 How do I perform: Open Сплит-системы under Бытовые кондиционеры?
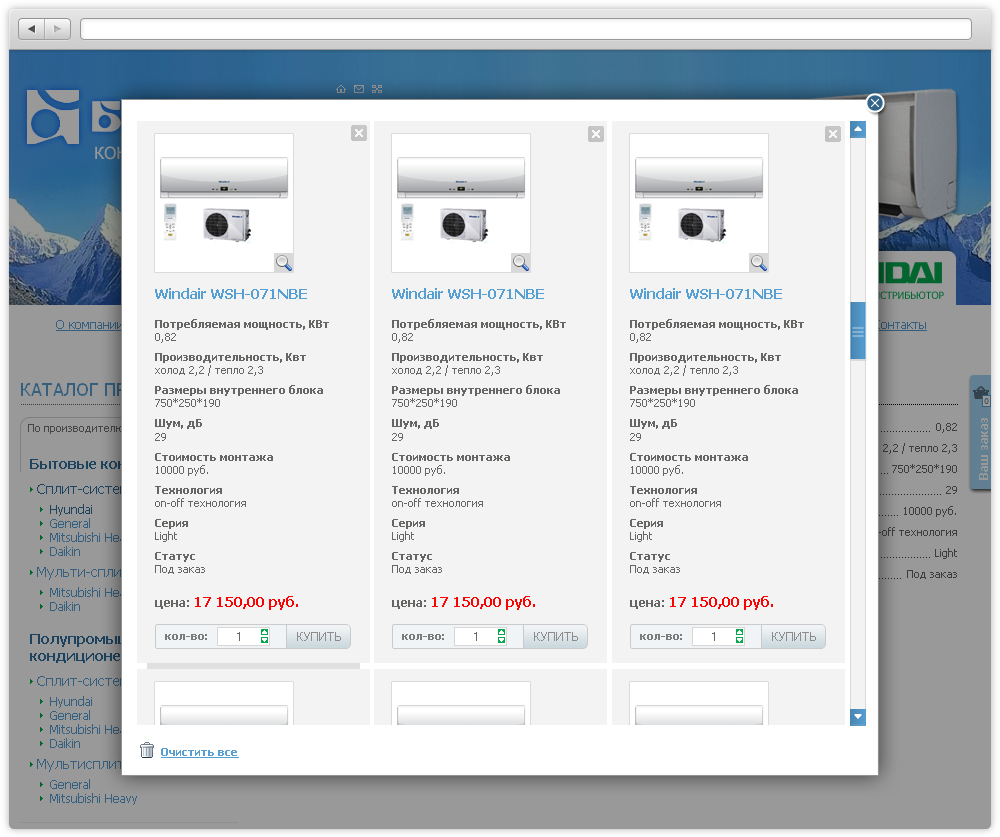pyautogui.click(x=78, y=489)
